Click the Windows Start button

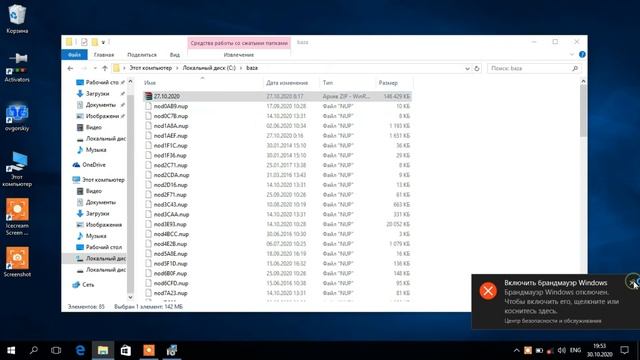(x=11, y=350)
